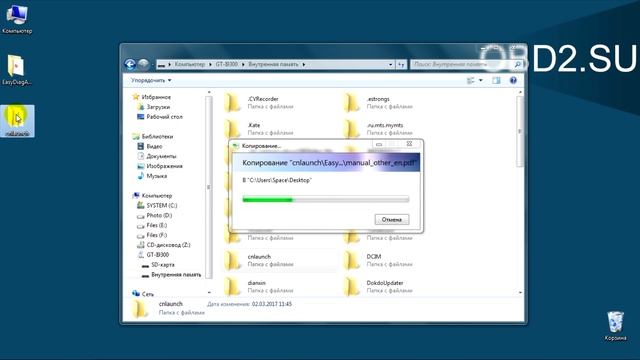
Task: Open the Компьютер desktop icon
Action: coord(17,18)
